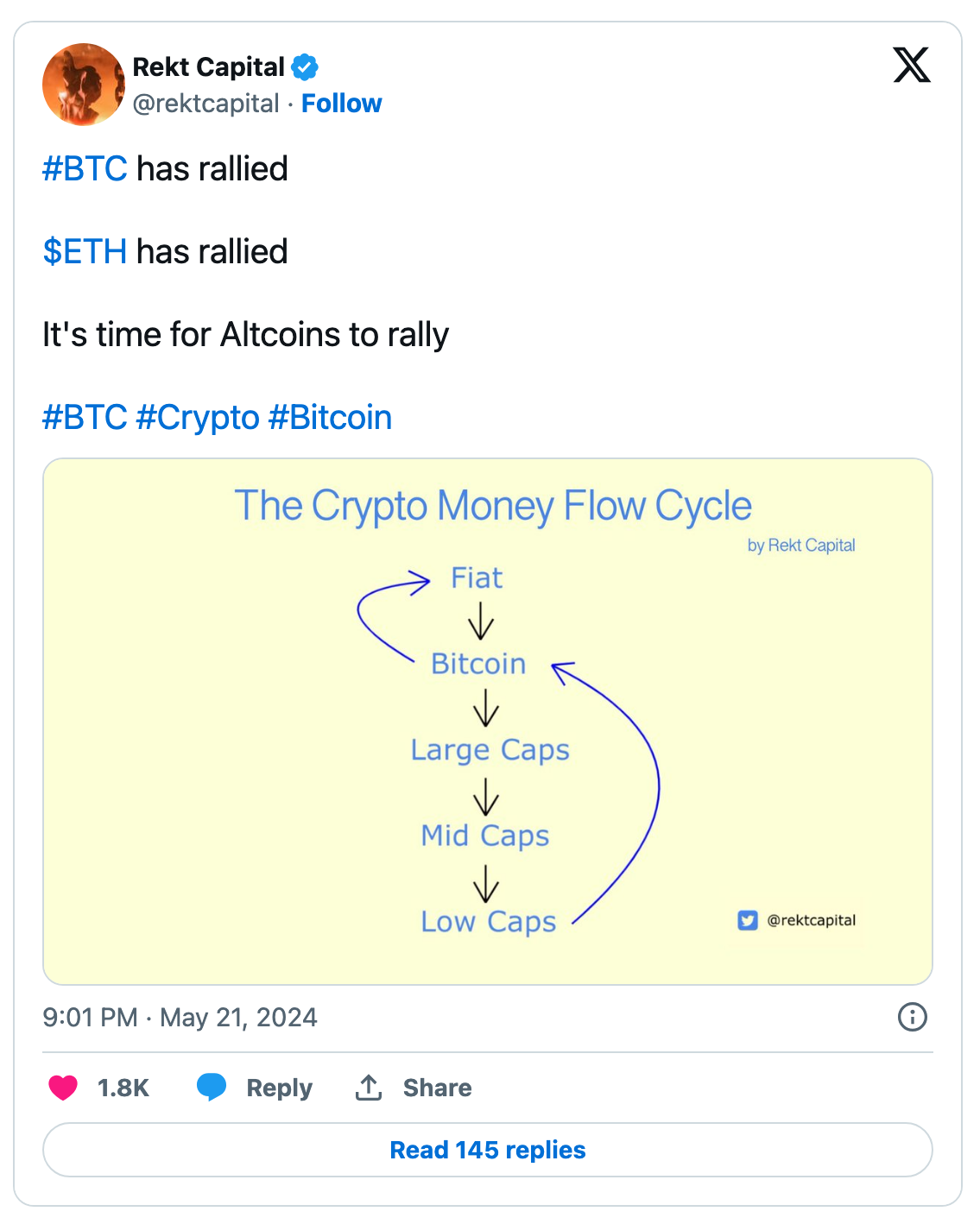980x1224 pixels.
Task: Open the reply bubble icon
Action: (x=212, y=1088)
